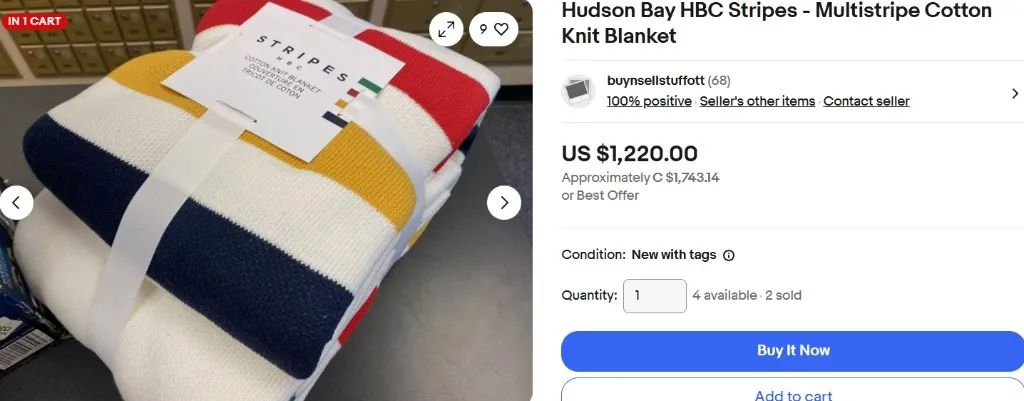View the seller's other items
Screen dimensions: 1024x401
(758, 101)
